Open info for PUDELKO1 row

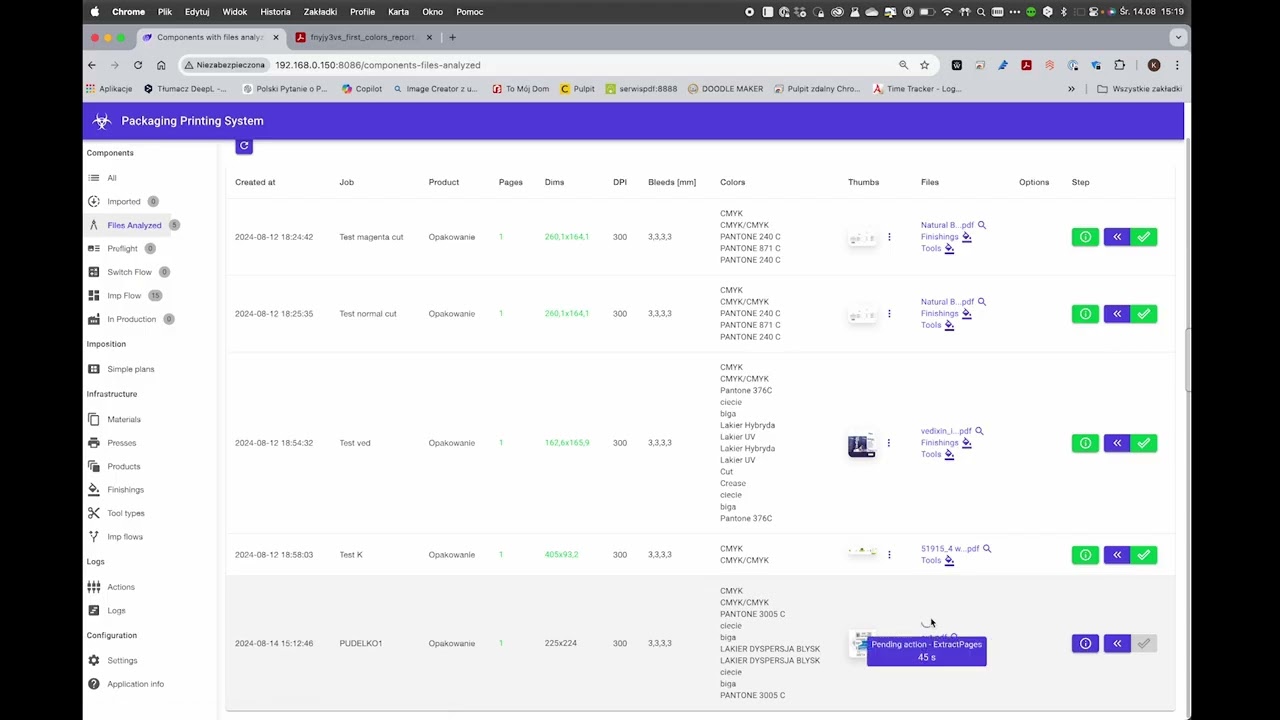(x=1085, y=644)
